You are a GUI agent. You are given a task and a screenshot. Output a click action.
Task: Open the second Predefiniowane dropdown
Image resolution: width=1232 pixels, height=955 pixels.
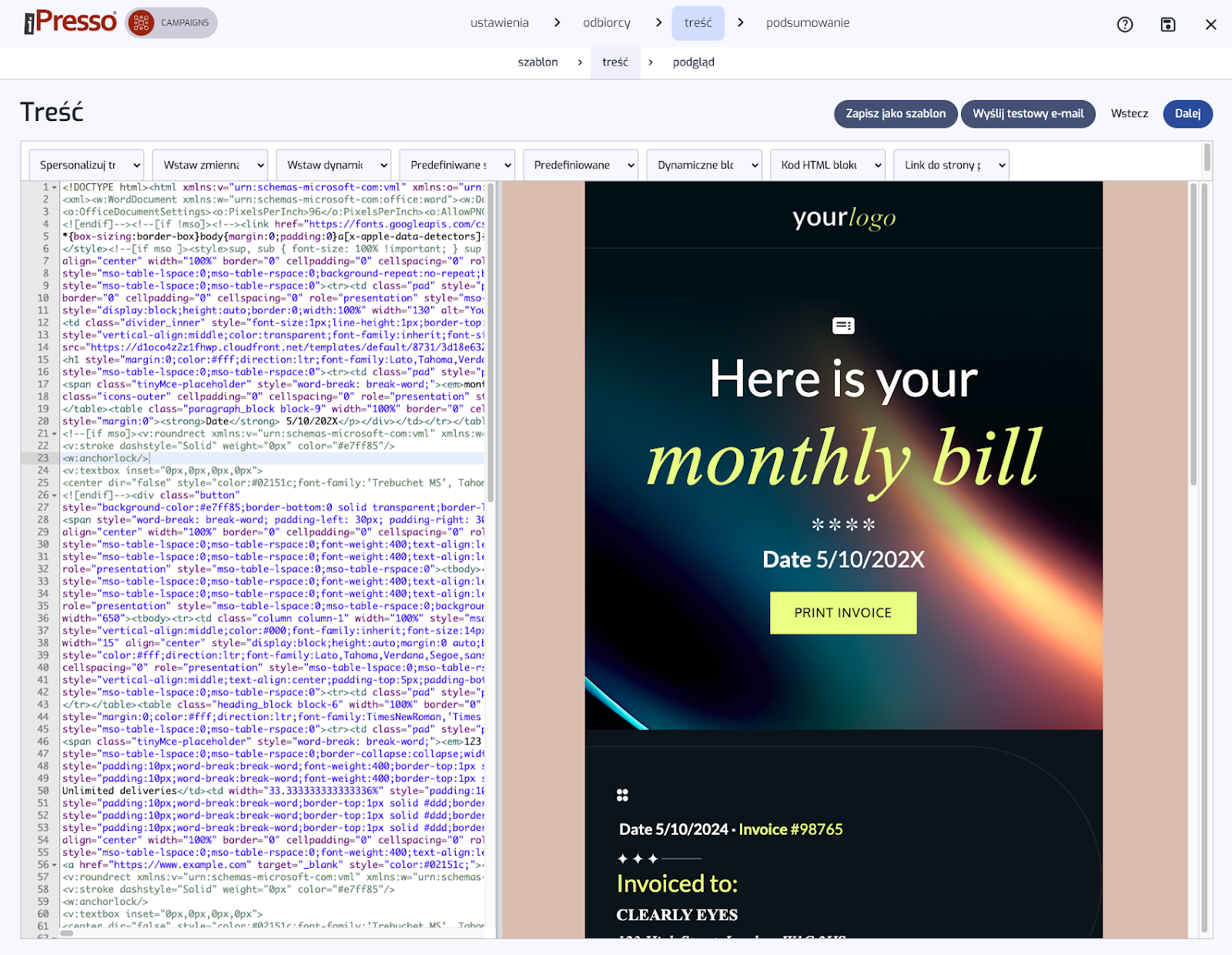pos(581,165)
